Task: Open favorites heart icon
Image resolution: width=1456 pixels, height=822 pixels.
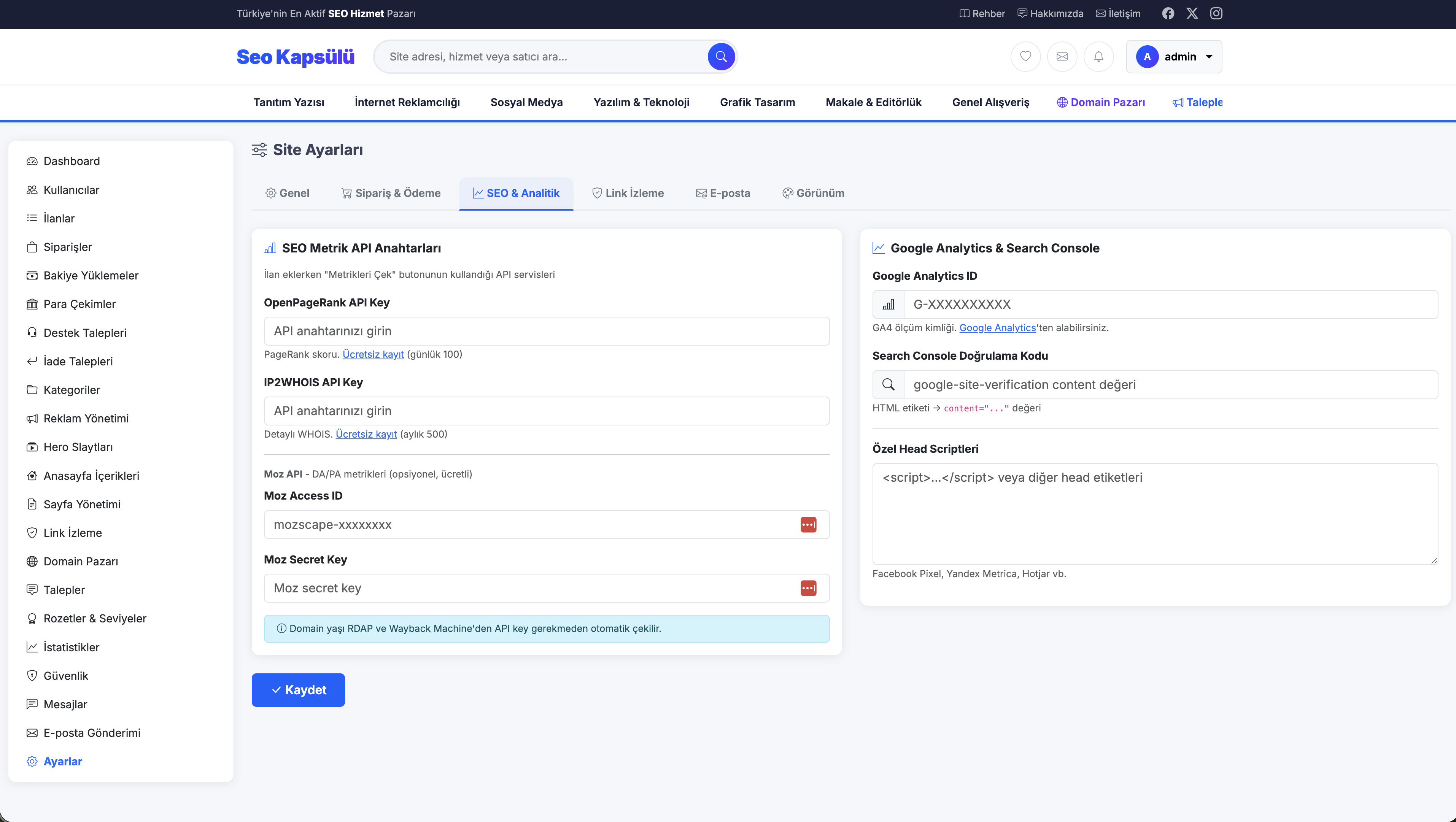Action: [x=1025, y=57]
